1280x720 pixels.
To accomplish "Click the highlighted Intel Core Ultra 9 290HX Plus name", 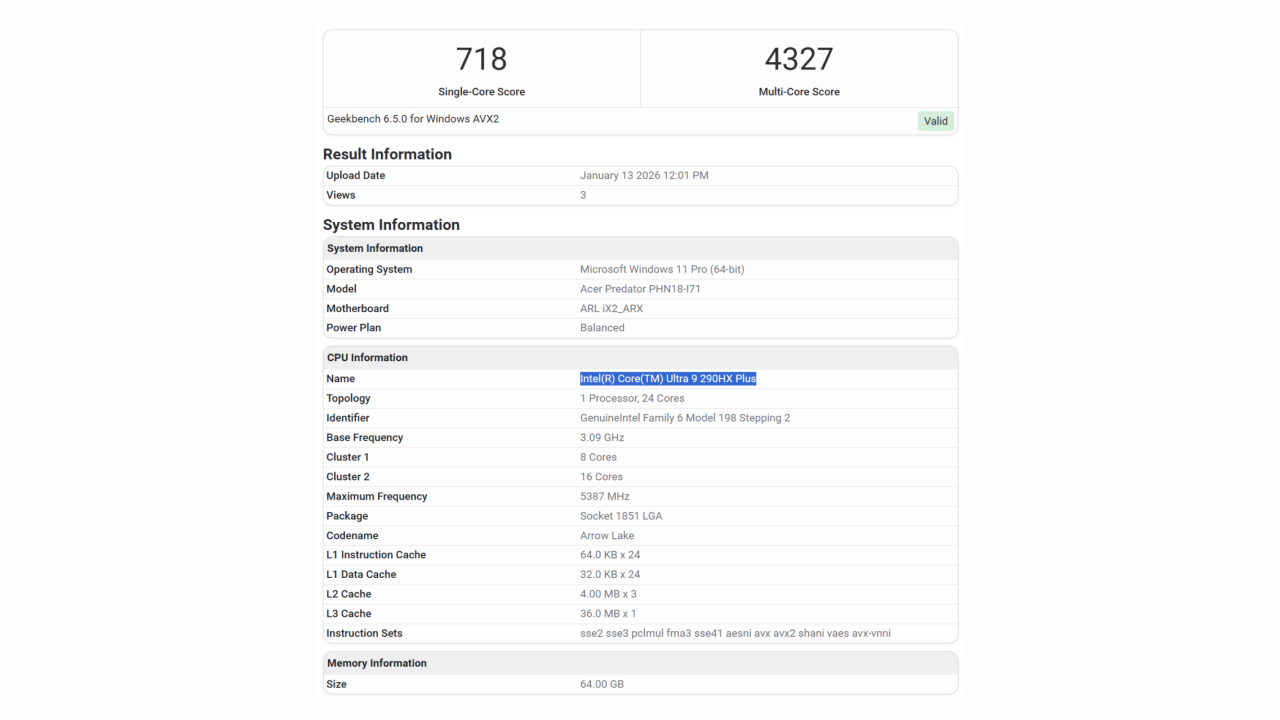I will pos(667,379).
